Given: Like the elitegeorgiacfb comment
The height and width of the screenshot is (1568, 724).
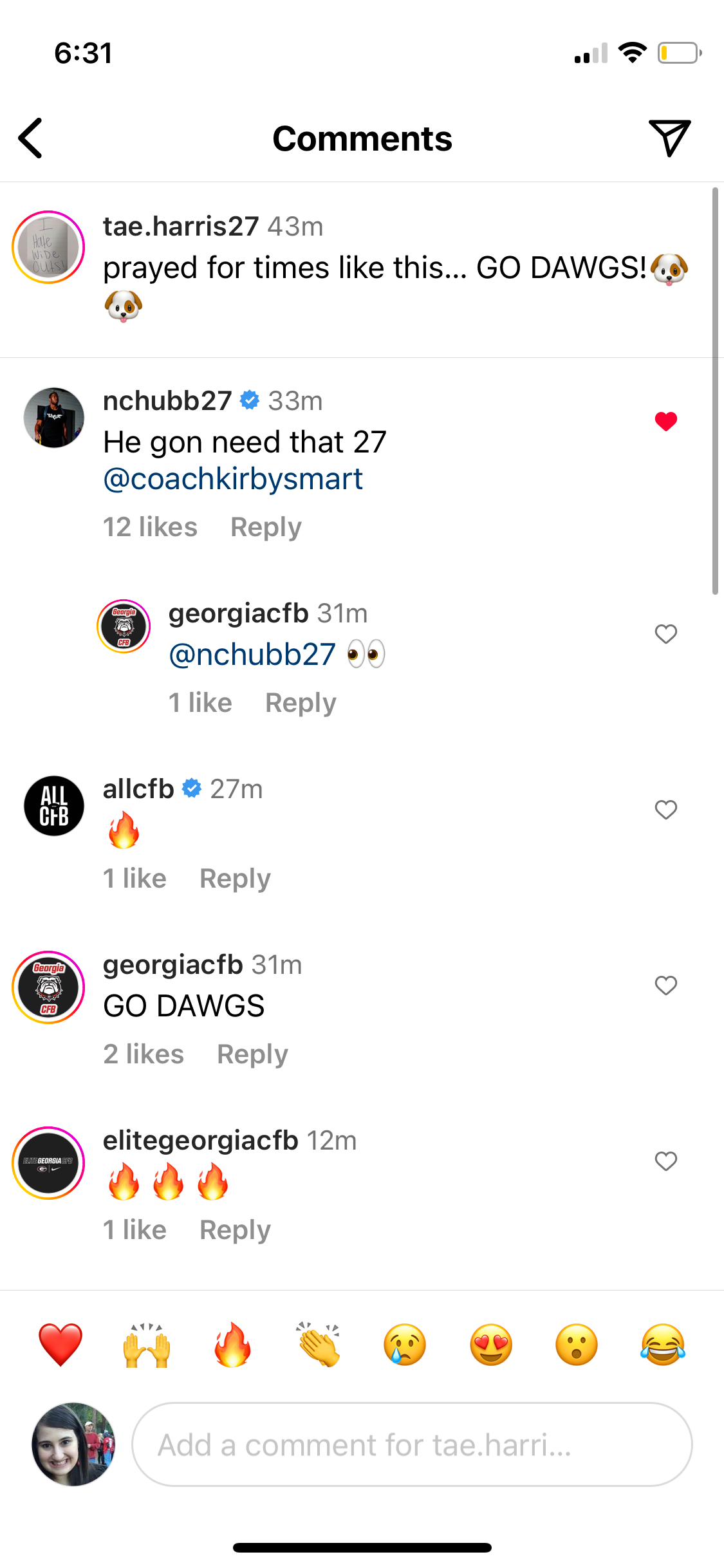Looking at the screenshot, I should (x=666, y=1161).
